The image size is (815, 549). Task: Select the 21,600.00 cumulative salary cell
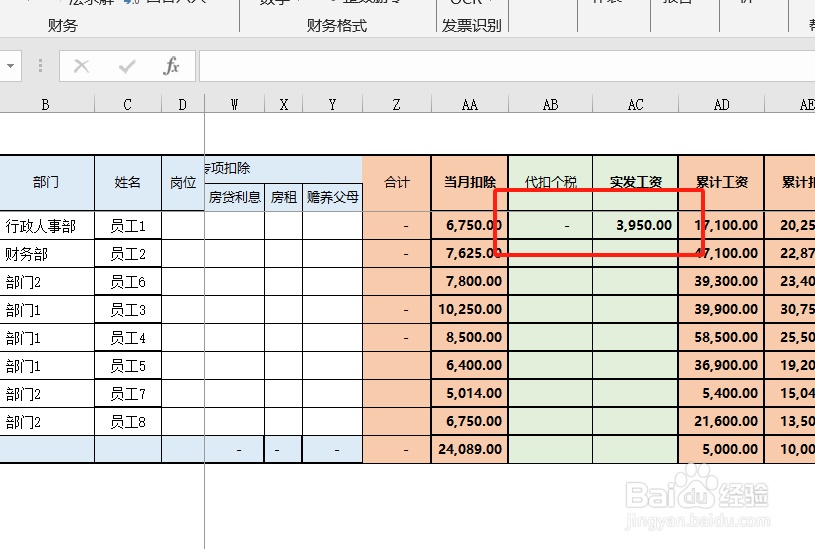coord(721,422)
